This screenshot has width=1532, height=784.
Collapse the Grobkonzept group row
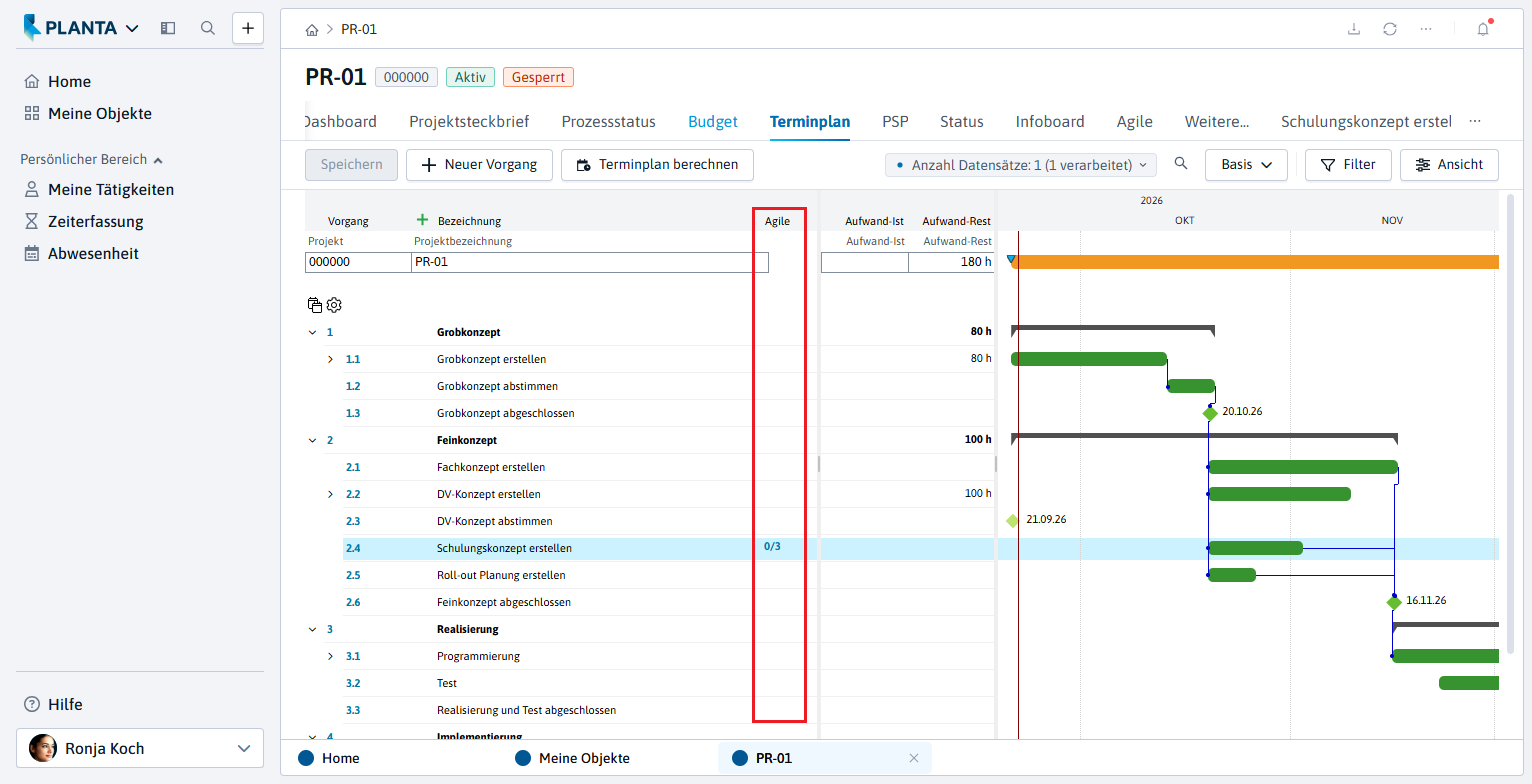coord(313,332)
